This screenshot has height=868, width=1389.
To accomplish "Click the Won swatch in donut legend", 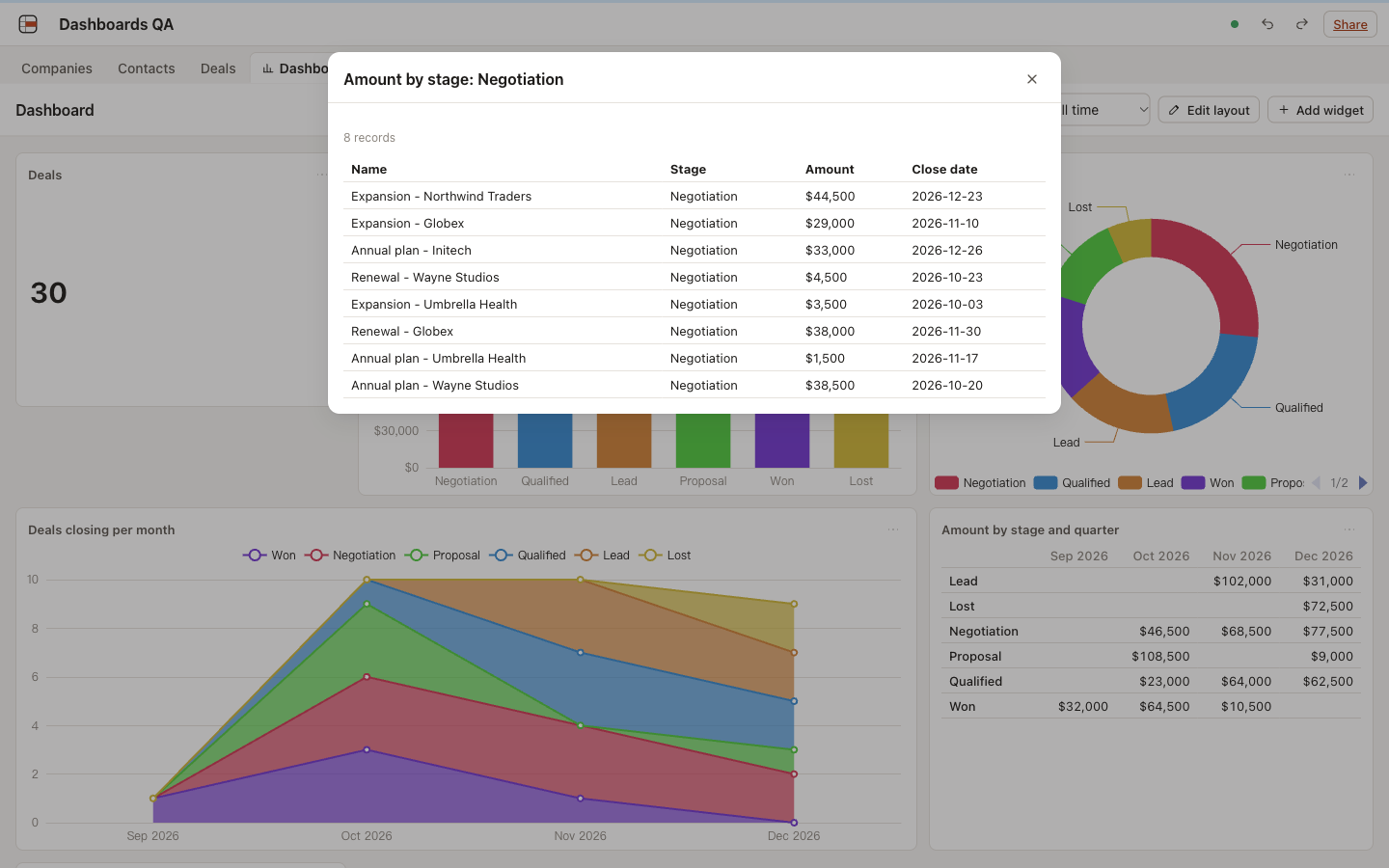I will pyautogui.click(x=1193, y=483).
